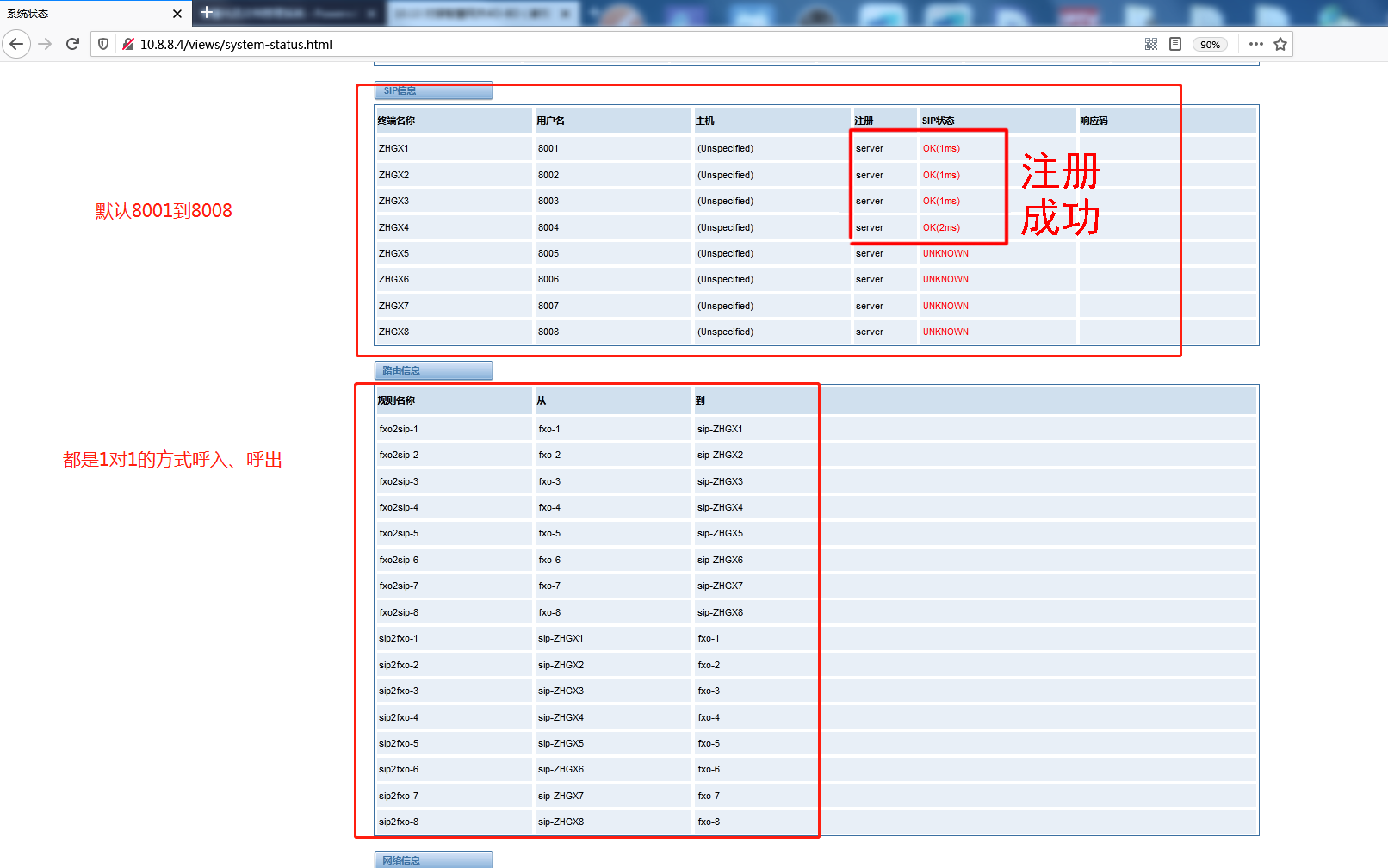Screen dimensions: 1388x868
Task: Click the 网络信息 section header tab
Action: 433,859
